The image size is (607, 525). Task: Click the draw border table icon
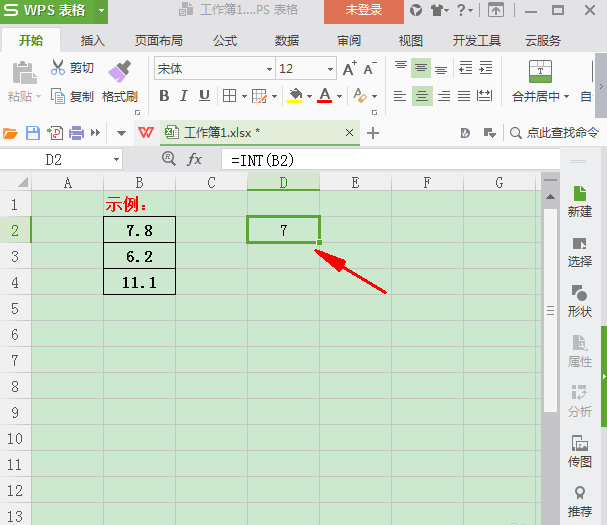click(x=259, y=96)
